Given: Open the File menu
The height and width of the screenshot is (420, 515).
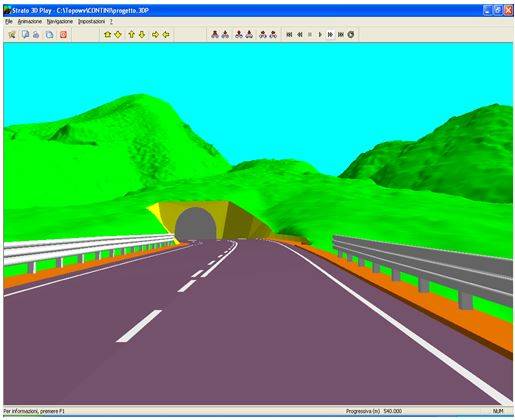Looking at the screenshot, I should (x=9, y=22).
